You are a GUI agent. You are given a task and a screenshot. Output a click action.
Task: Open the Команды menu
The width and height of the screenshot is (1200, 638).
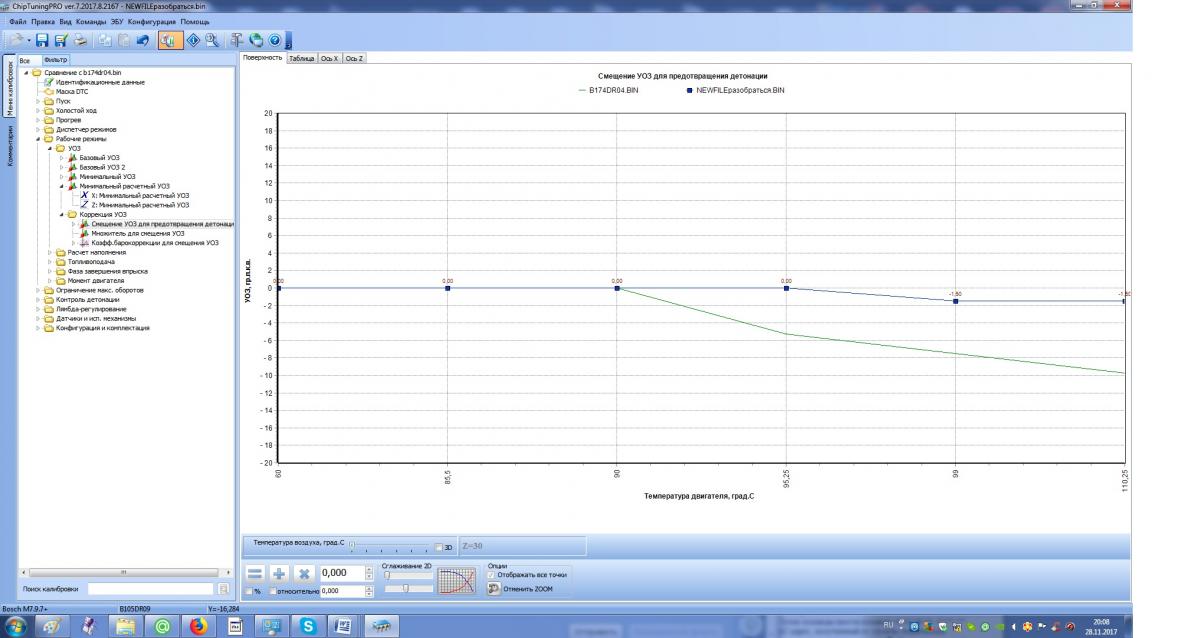tap(91, 21)
